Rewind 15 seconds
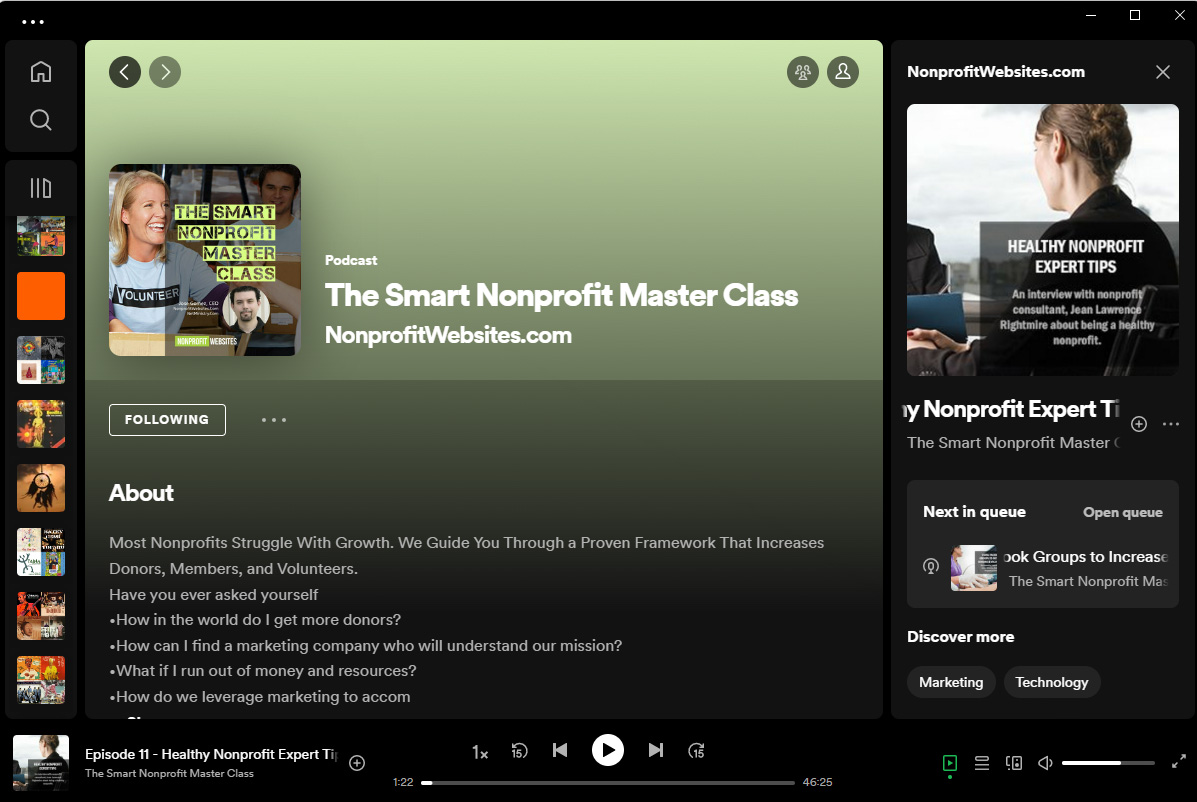 pyautogui.click(x=519, y=751)
